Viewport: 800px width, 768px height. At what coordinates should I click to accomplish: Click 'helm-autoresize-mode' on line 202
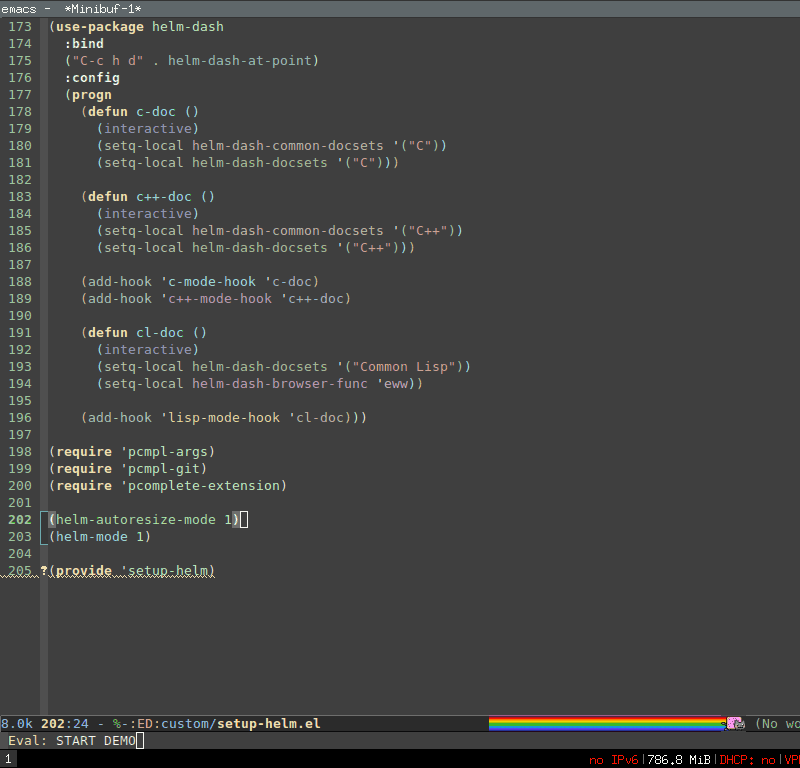(136, 520)
